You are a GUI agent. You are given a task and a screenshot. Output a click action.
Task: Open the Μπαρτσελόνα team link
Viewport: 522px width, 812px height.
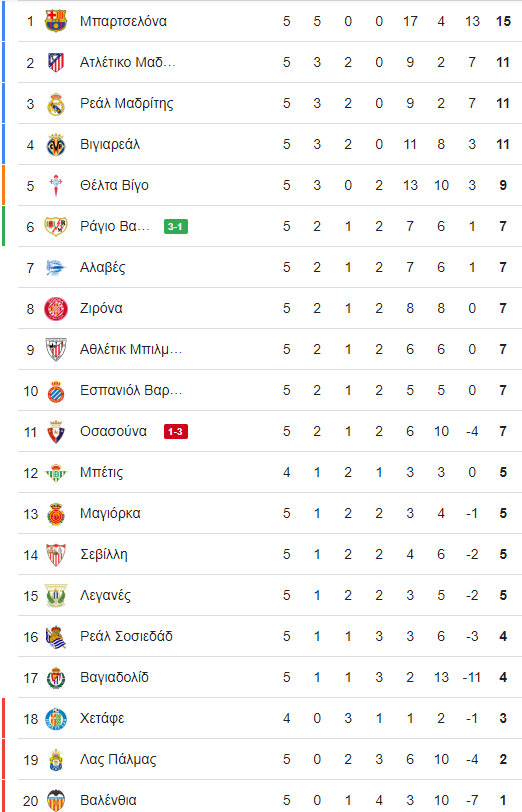123,21
